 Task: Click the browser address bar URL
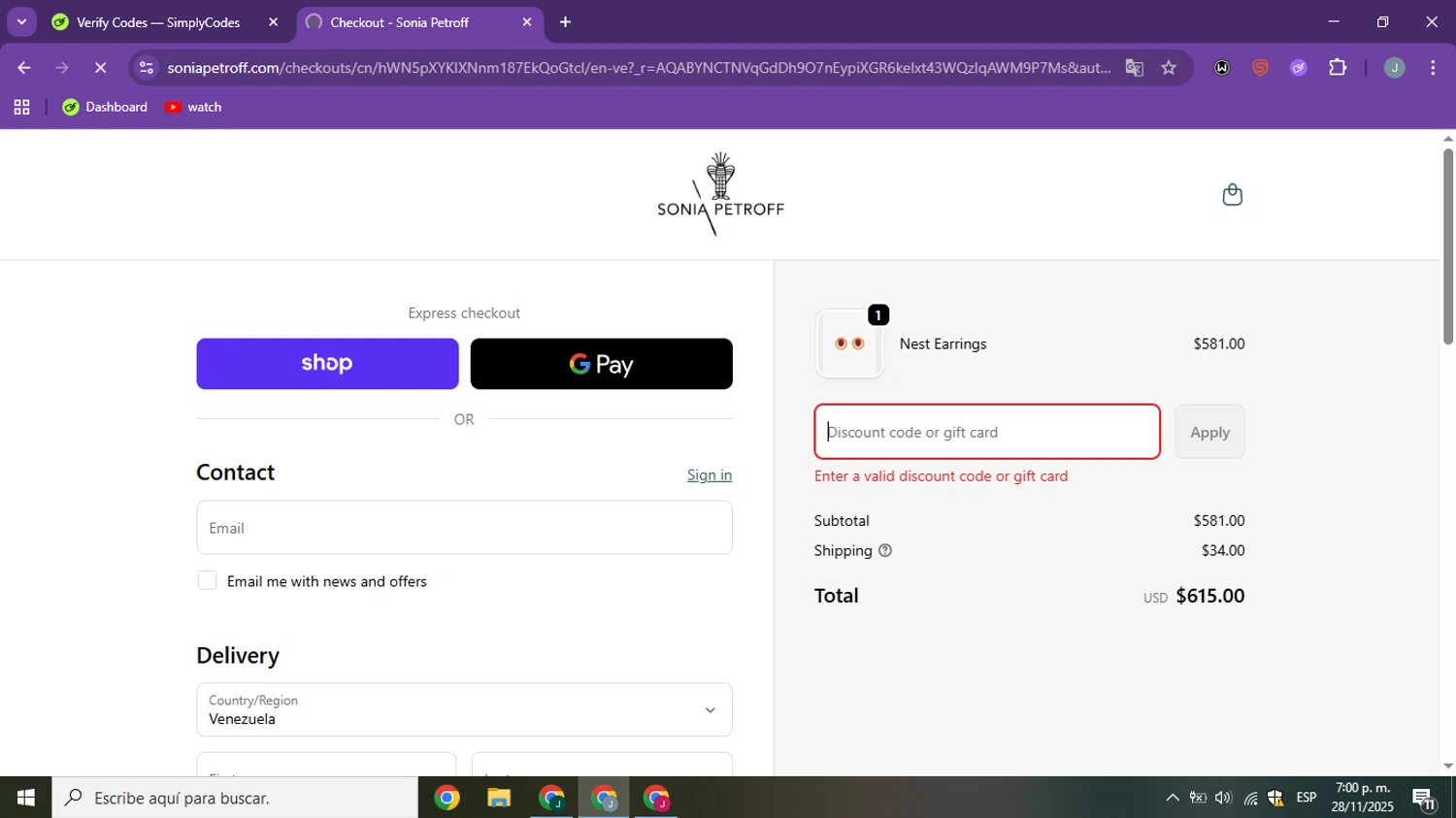(639, 68)
